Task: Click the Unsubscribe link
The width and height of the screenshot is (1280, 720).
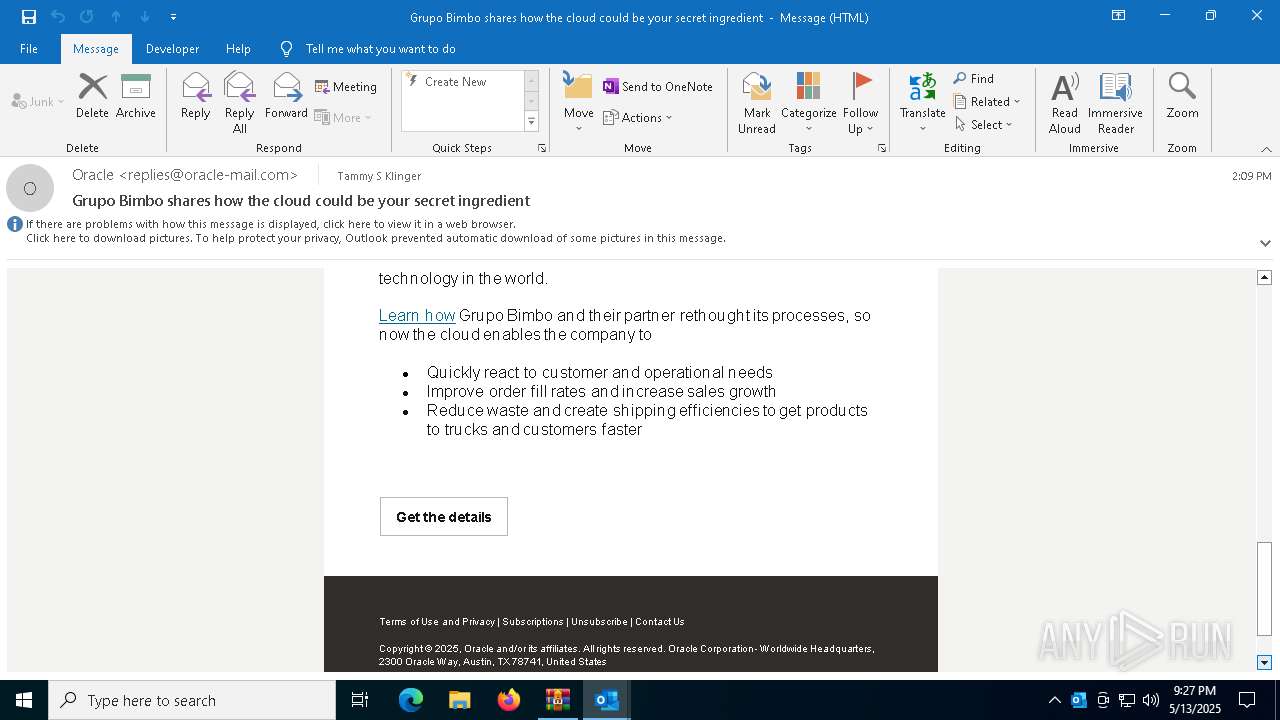Action: [599, 622]
